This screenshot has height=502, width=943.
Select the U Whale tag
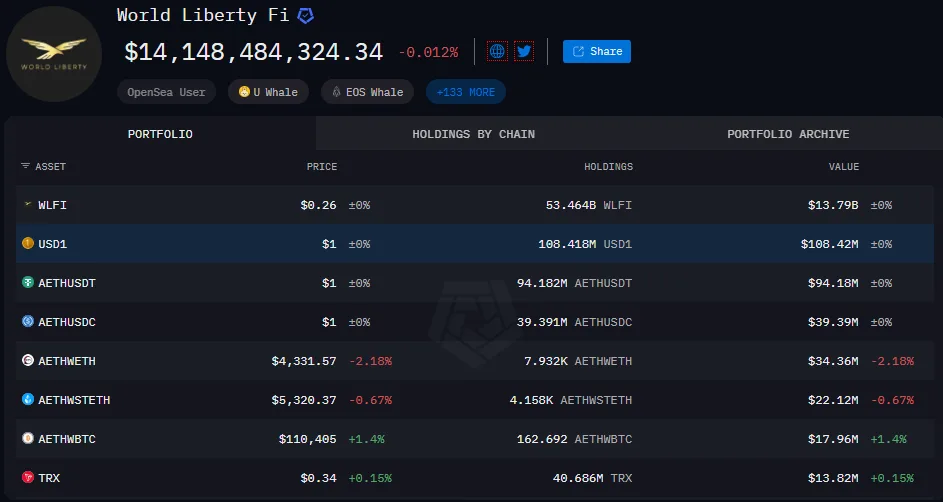pos(268,92)
